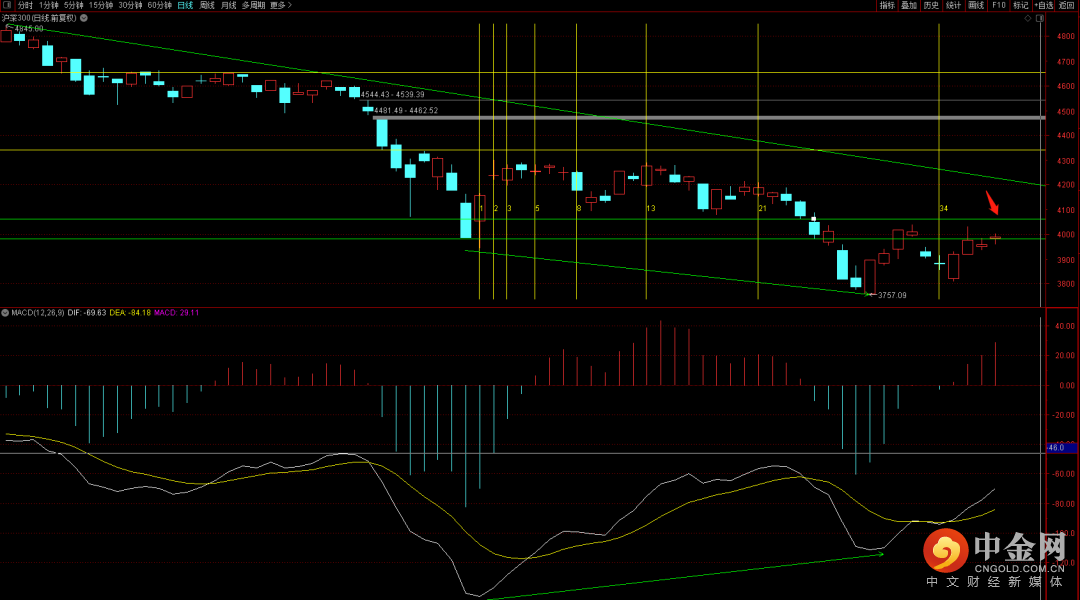Select the Fibonacci time line labeled 5
Image resolution: width=1080 pixels, height=600 pixels.
click(x=535, y=162)
